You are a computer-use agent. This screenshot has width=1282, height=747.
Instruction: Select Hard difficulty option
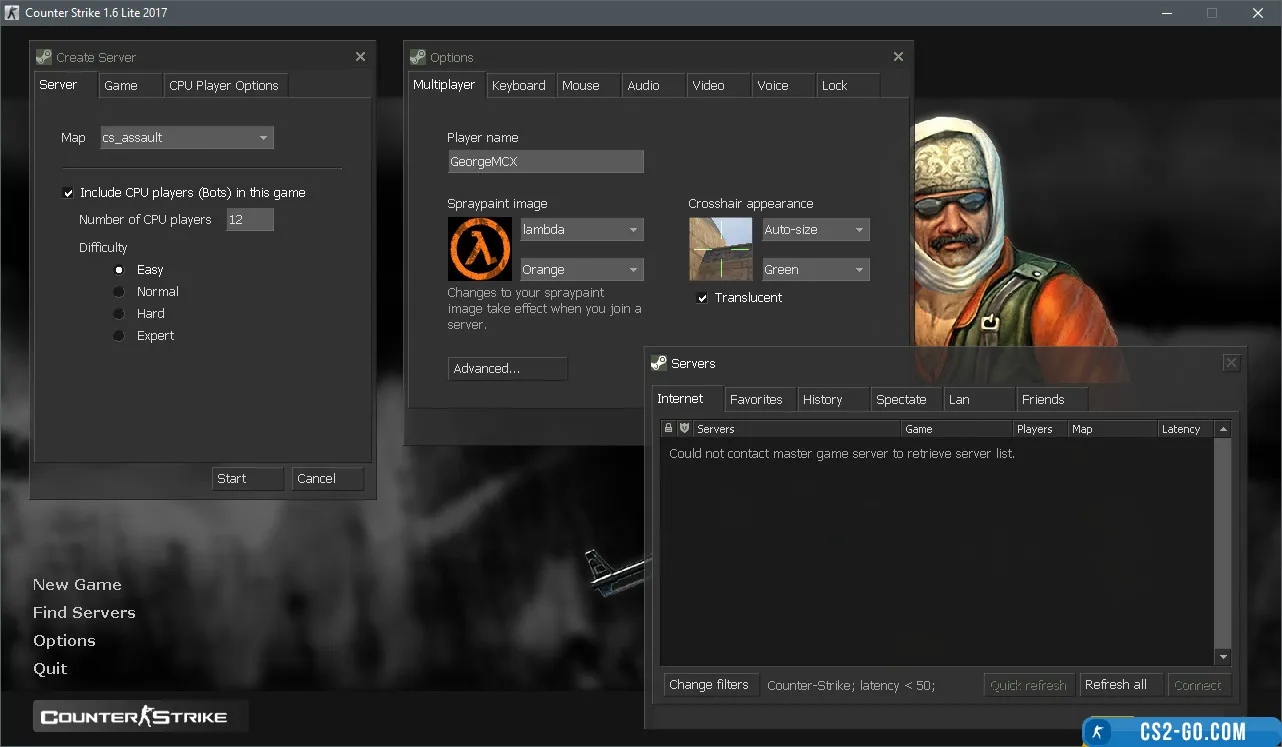[x=119, y=314]
